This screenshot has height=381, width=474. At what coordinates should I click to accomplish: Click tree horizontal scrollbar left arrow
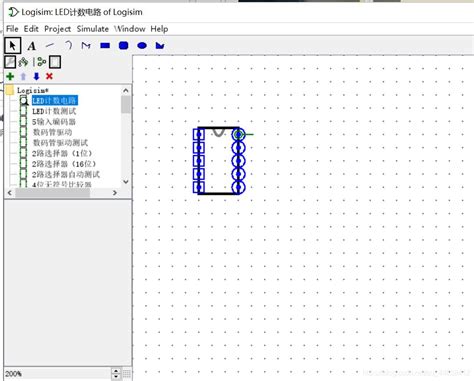[10, 193]
